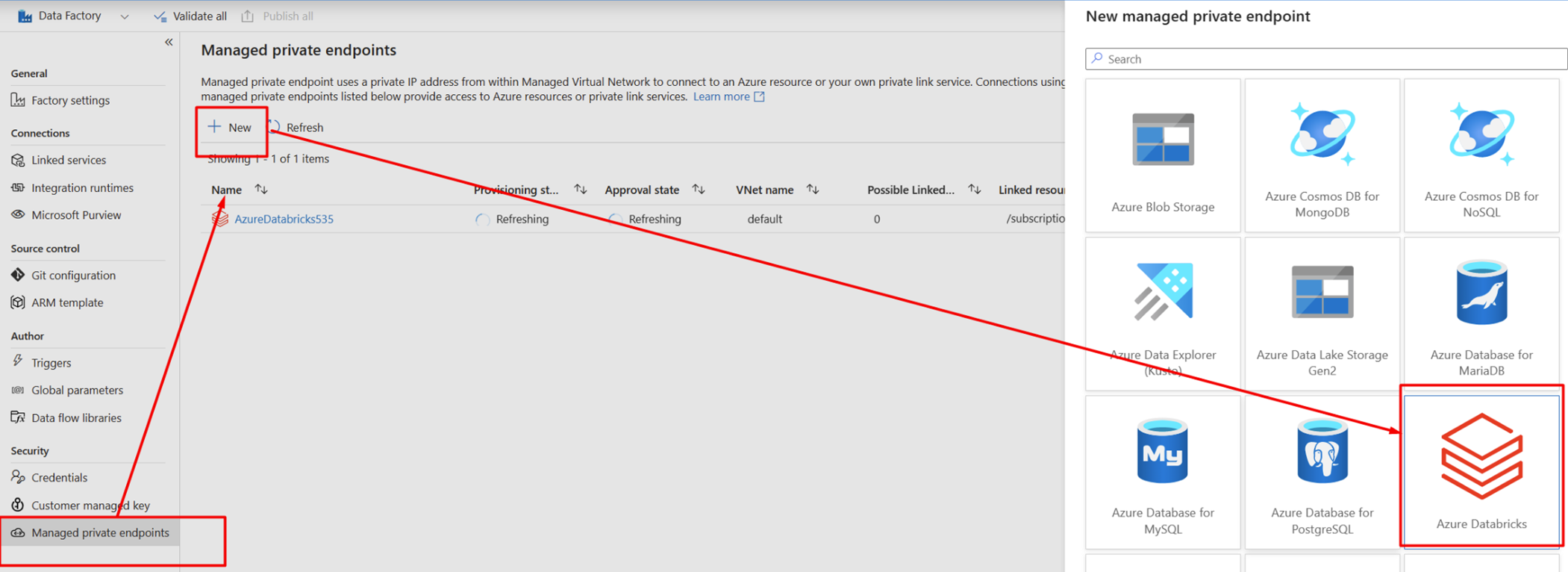Viewport: 1568px width, 572px height.
Task: Click the ARM template cube icon
Action: pyautogui.click(x=18, y=302)
